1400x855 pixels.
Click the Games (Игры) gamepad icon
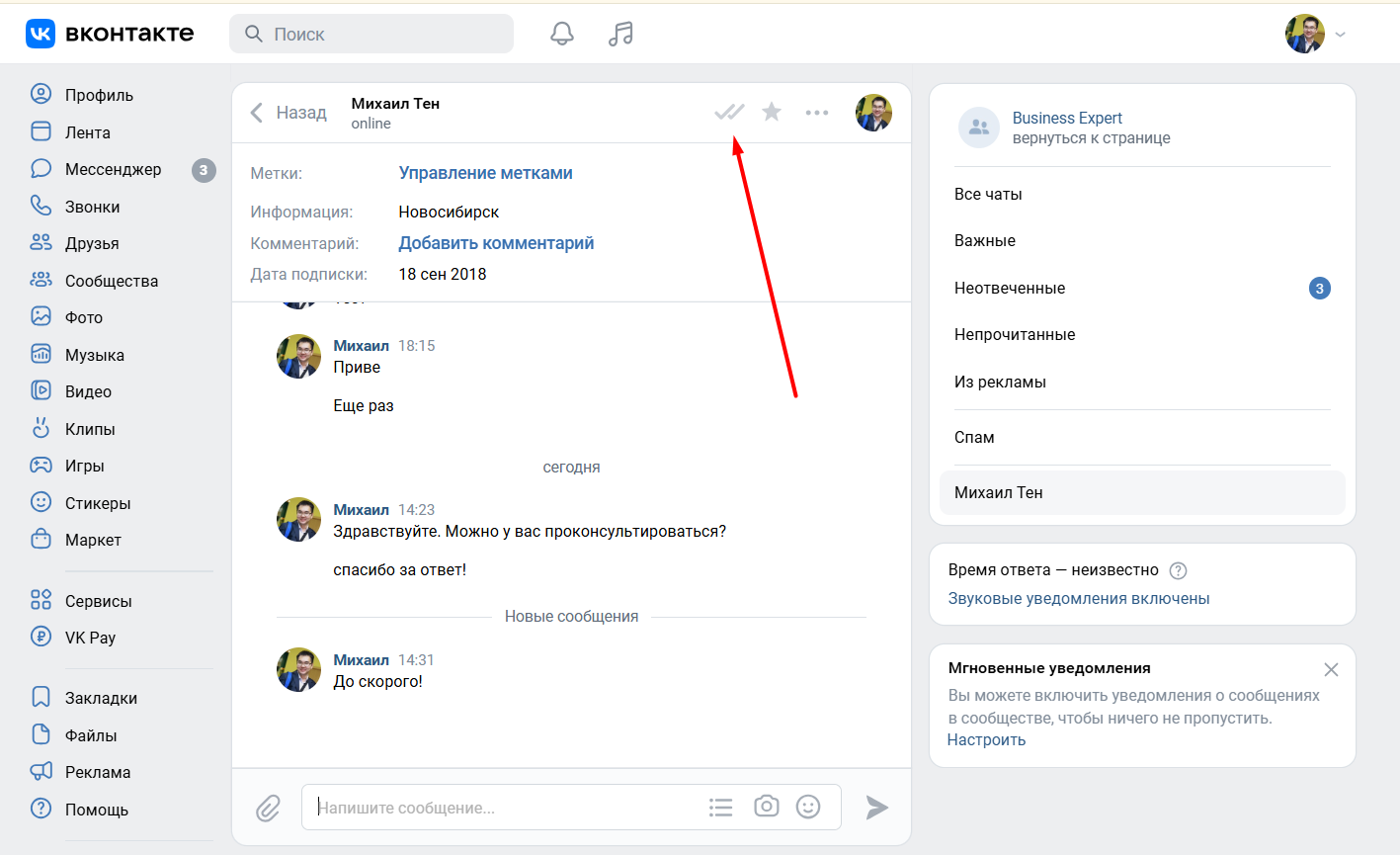pyautogui.click(x=41, y=465)
